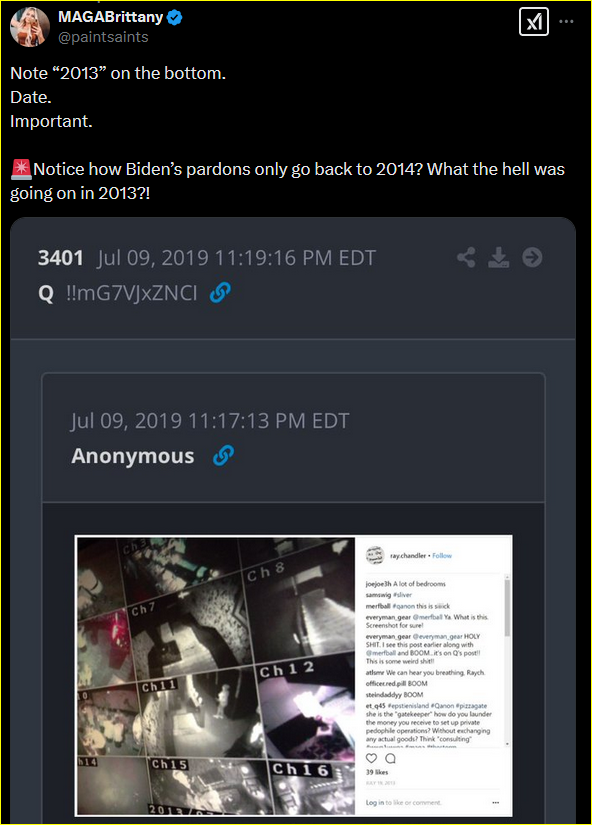
Task: Open the Instagram comment bubble icon
Action: click(390, 758)
